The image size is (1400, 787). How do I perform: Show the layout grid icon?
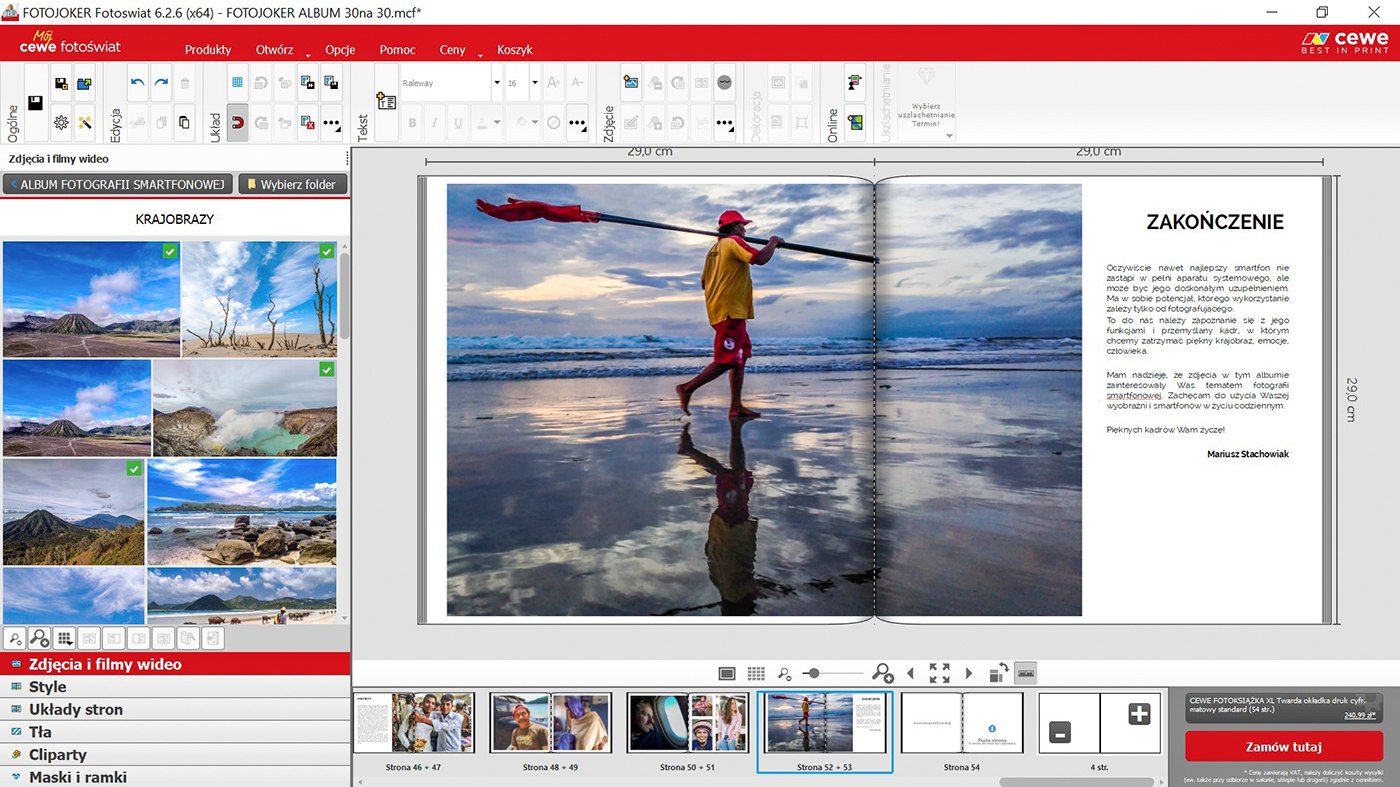(237, 83)
